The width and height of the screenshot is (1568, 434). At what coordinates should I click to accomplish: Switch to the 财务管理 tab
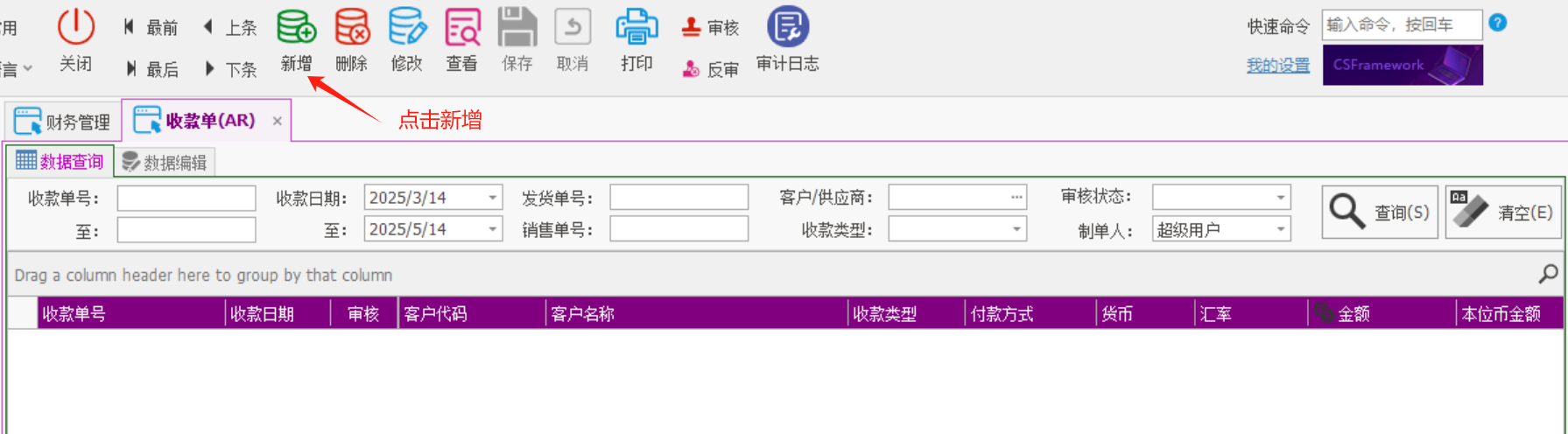click(x=62, y=122)
